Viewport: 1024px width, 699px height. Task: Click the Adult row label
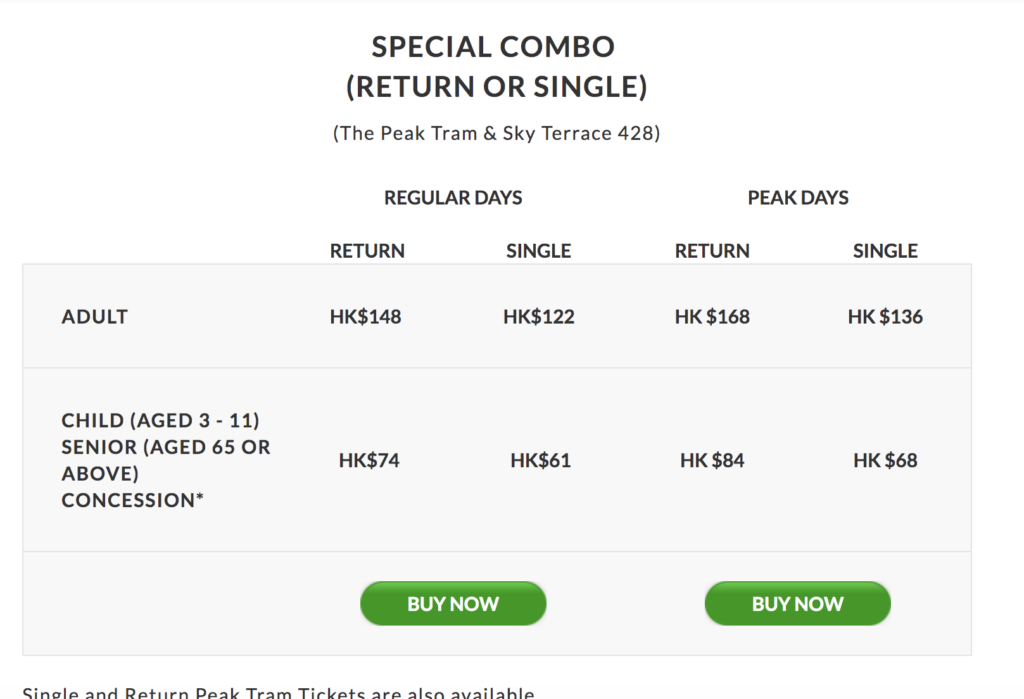pos(95,317)
